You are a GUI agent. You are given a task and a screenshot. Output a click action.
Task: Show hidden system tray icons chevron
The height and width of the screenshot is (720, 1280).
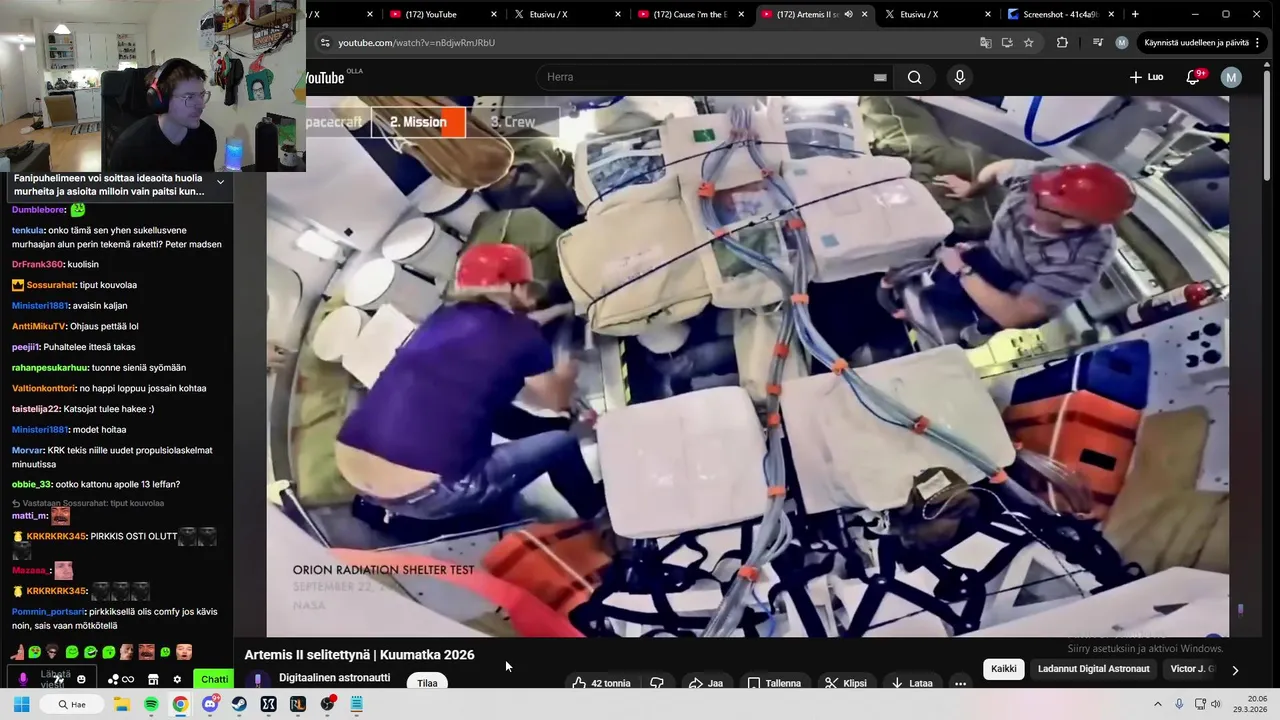[1158, 705]
